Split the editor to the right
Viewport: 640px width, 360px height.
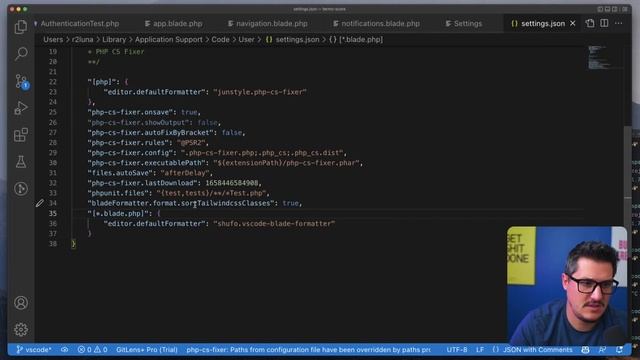(x=604, y=23)
